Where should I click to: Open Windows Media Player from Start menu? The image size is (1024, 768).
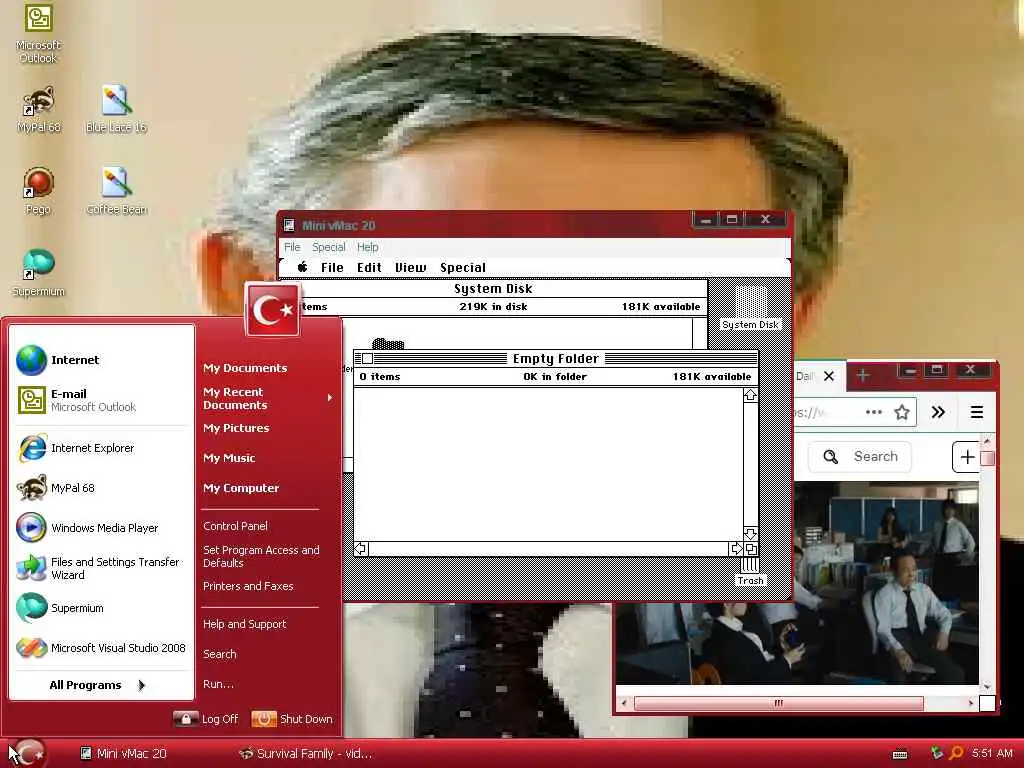coord(102,528)
